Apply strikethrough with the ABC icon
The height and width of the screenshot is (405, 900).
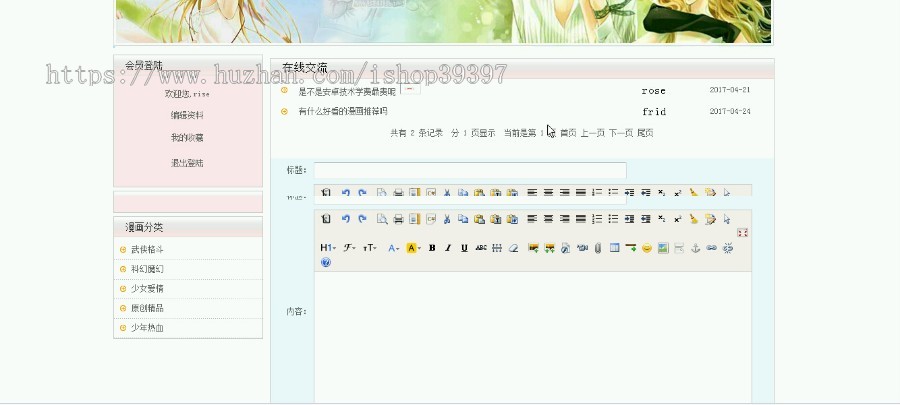480,248
